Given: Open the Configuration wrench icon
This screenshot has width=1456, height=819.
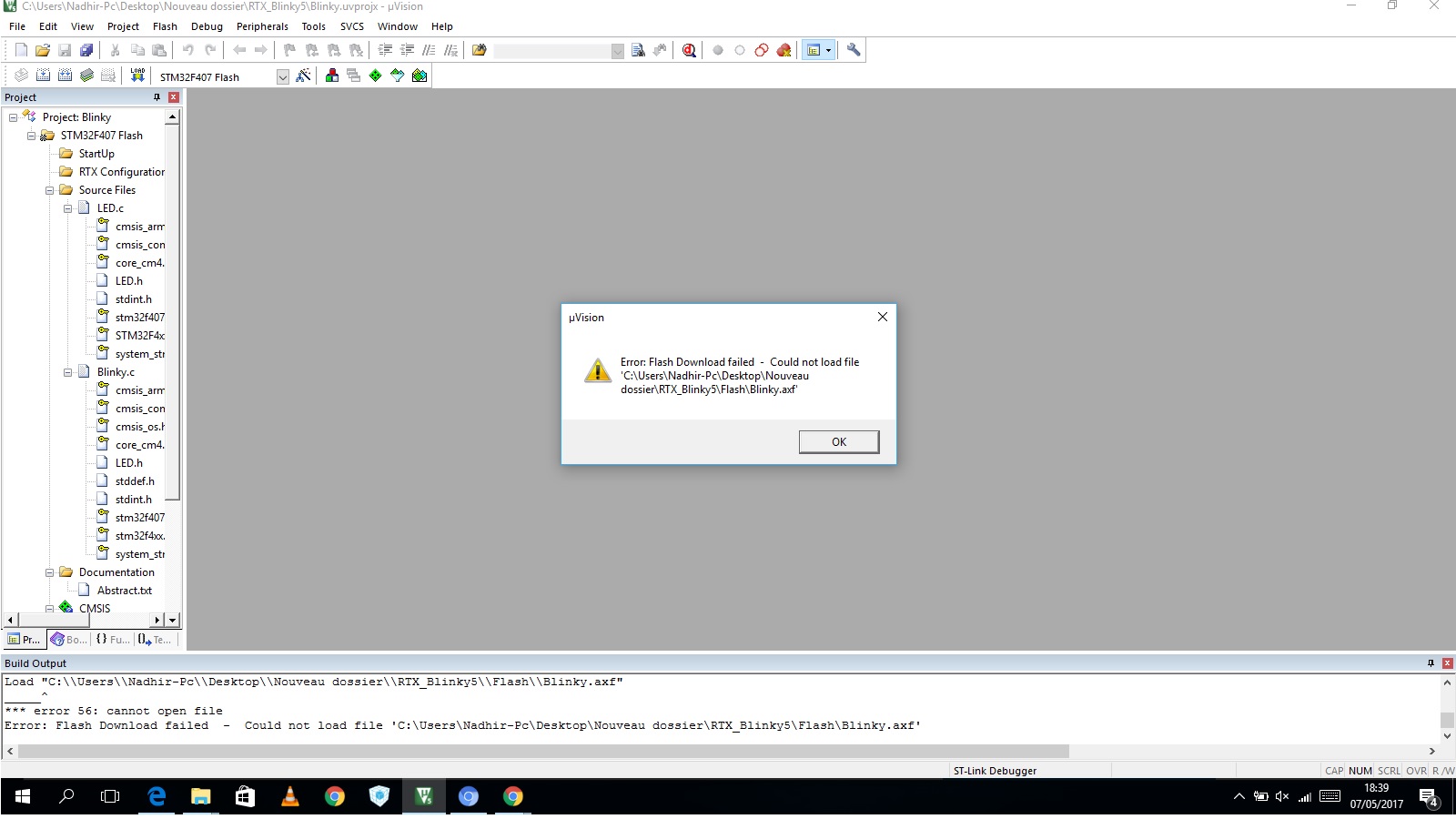Looking at the screenshot, I should (854, 50).
